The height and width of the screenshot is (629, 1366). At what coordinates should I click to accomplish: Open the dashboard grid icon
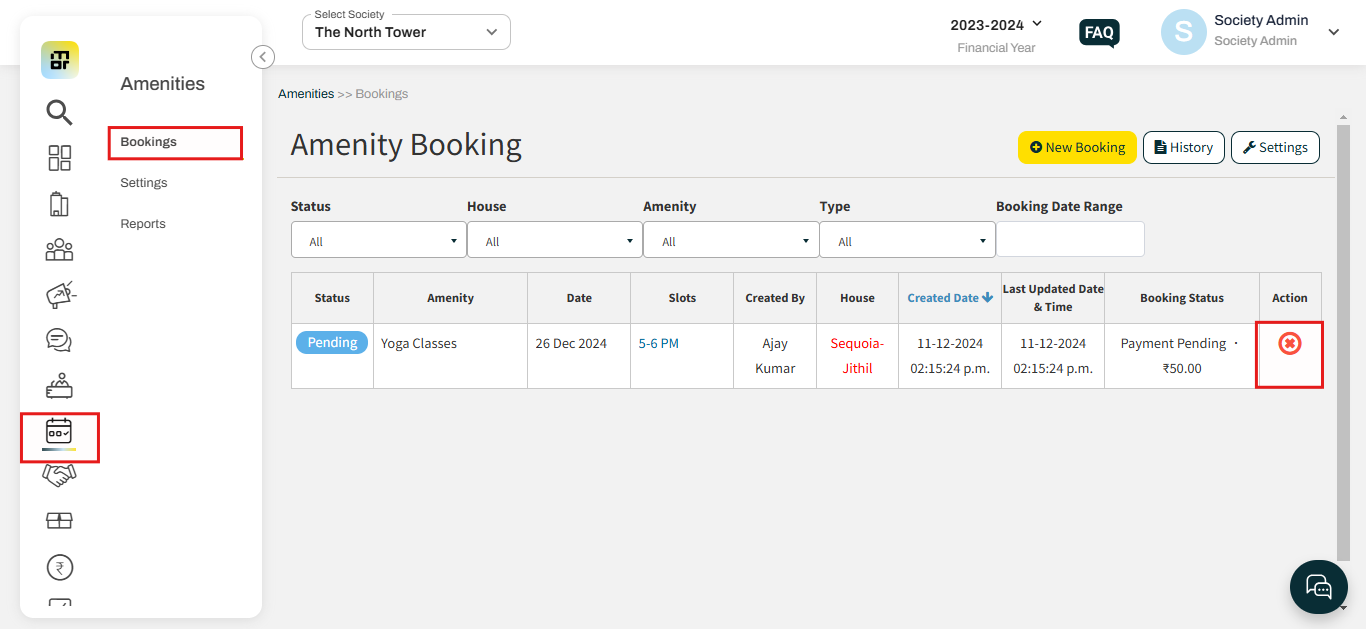click(60, 158)
